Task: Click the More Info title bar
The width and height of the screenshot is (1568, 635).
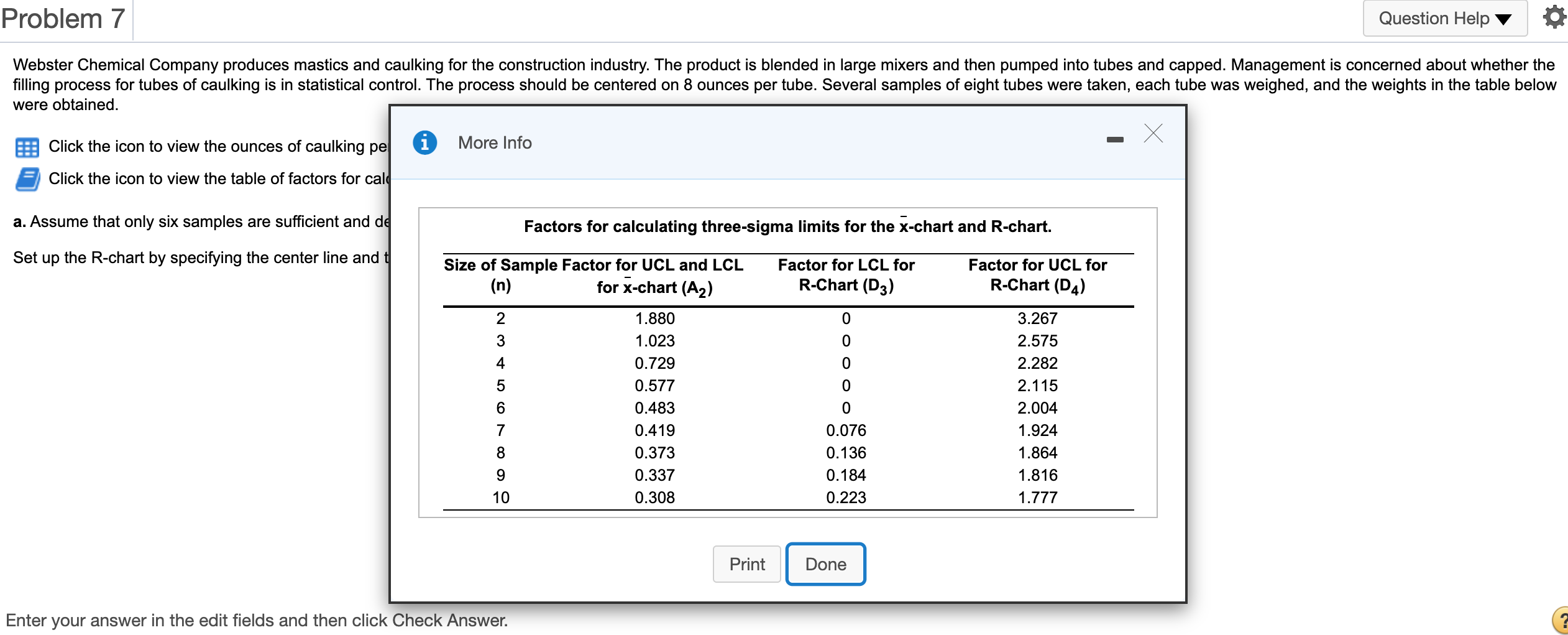Action: (x=494, y=142)
